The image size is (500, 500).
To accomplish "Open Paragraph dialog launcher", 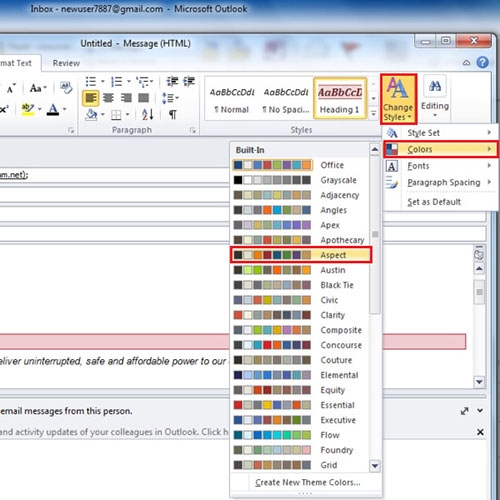I will [192, 130].
